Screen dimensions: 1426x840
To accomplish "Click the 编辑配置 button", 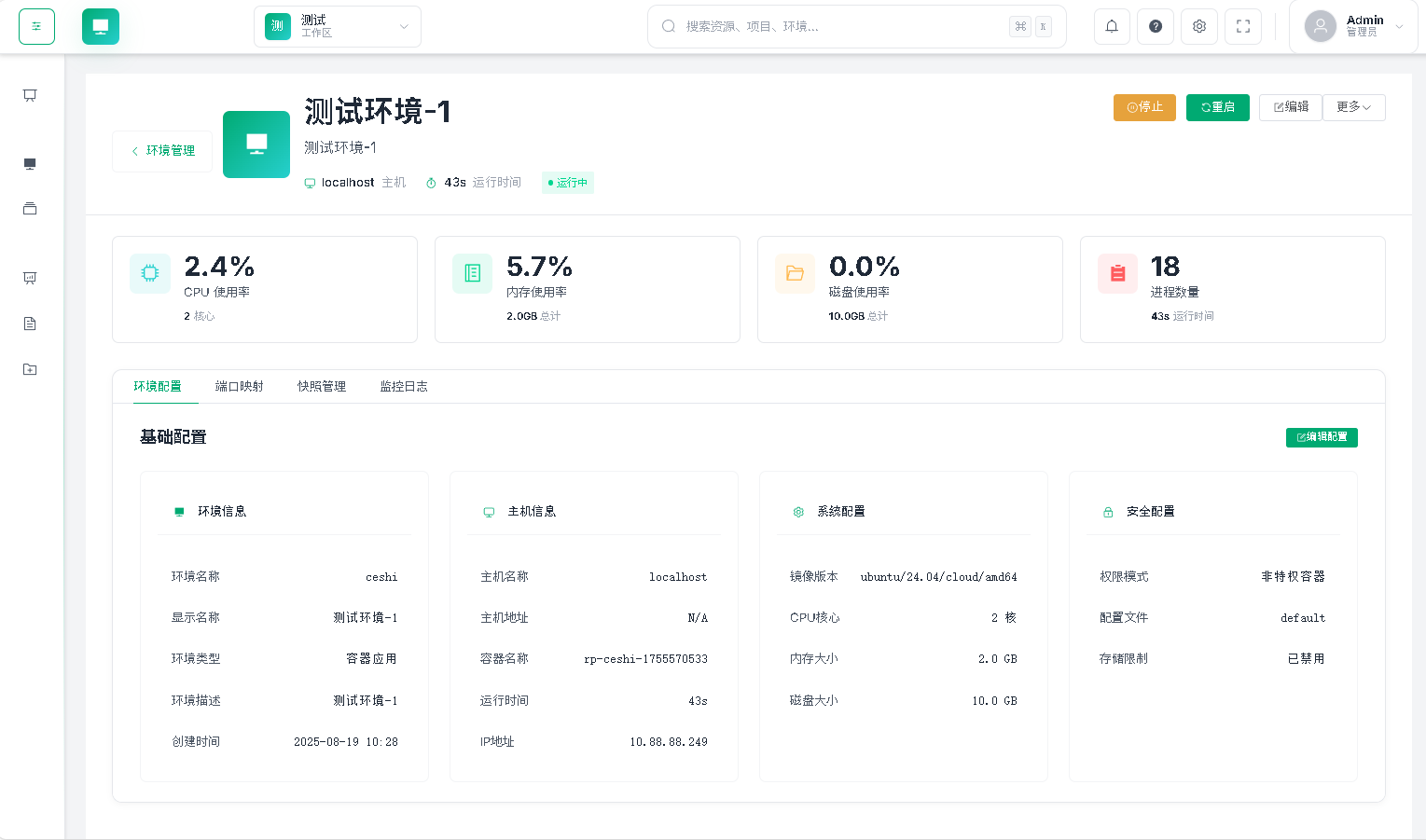I will coord(1322,437).
